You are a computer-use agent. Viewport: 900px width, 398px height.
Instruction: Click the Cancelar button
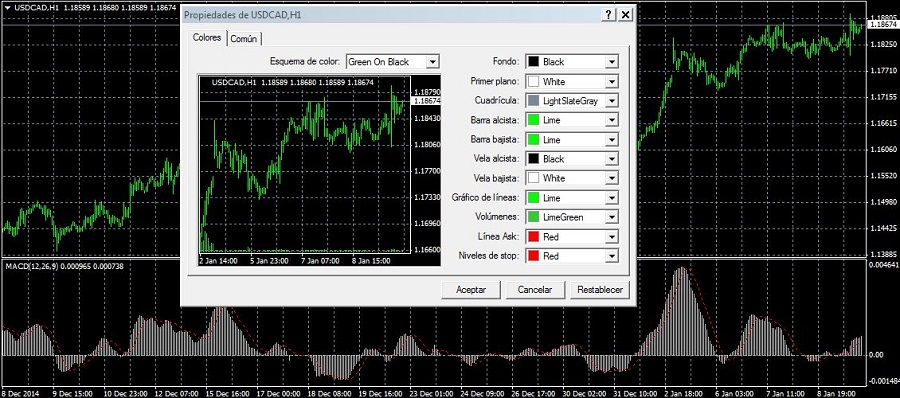[x=535, y=290]
